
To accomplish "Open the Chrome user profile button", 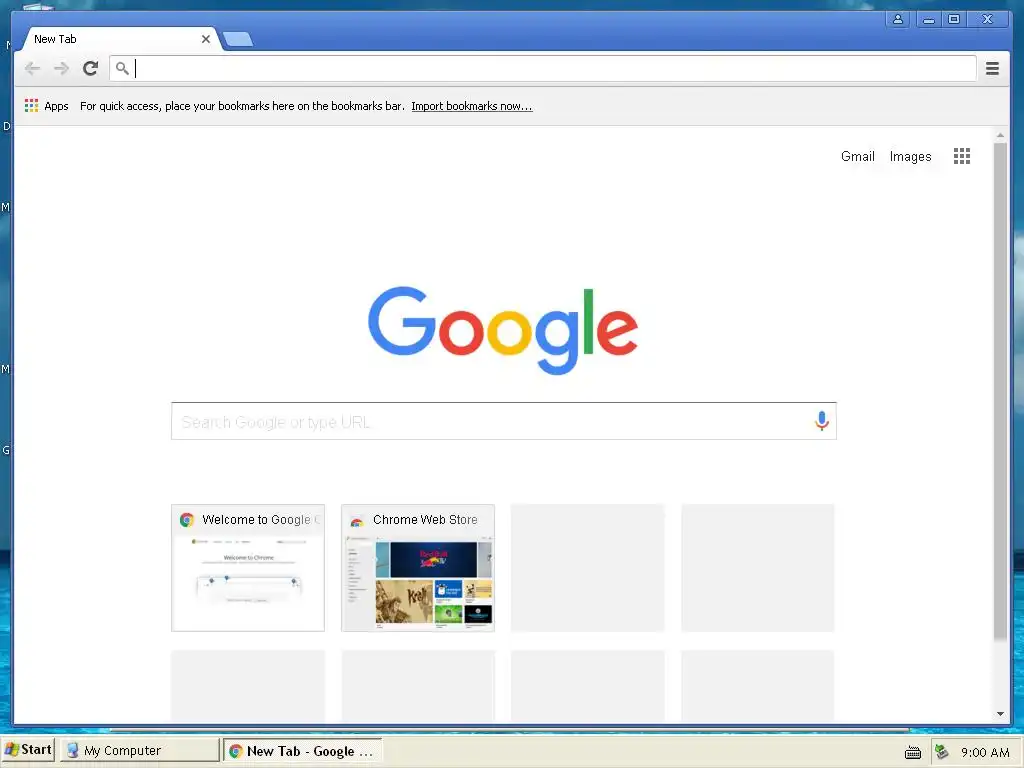I will 898,20.
